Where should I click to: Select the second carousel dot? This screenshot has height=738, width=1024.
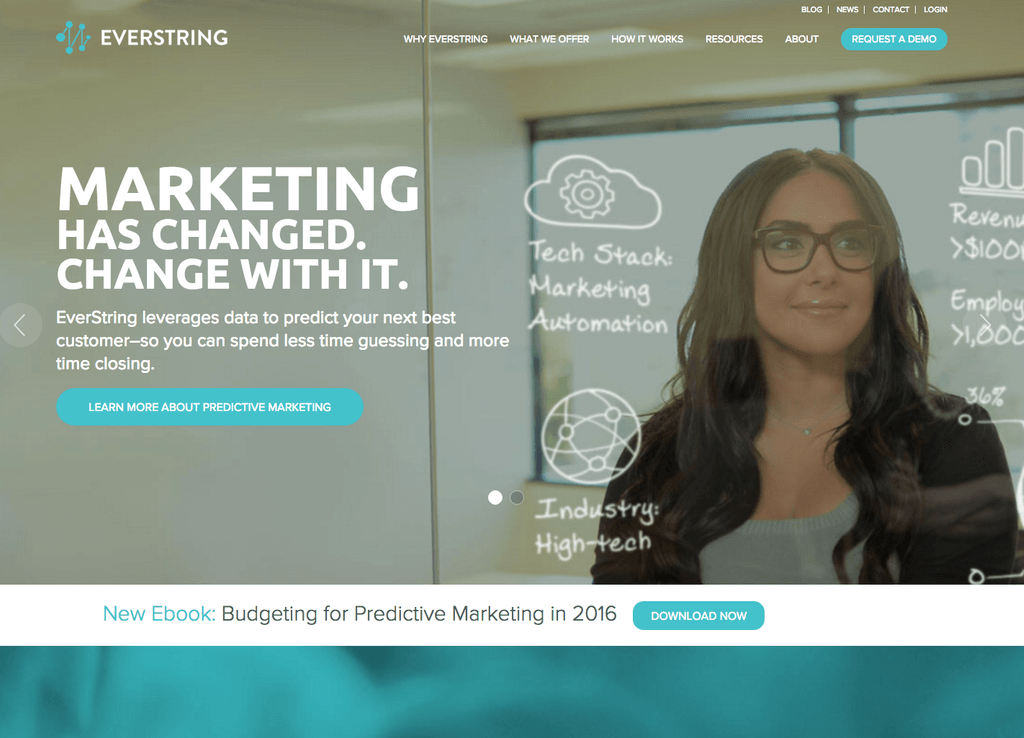point(517,498)
